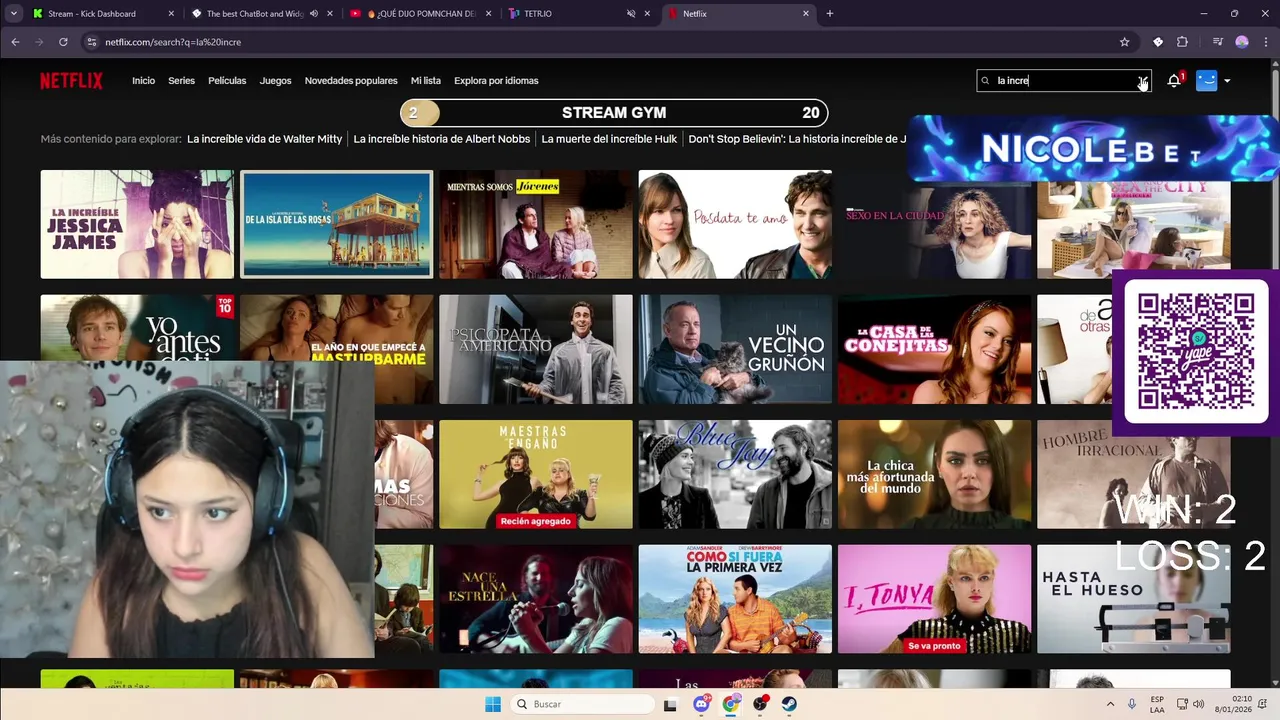Image resolution: width=1280 pixels, height=720 pixels.
Task: Open Nace una estrella thumbnail
Action: tap(535, 599)
